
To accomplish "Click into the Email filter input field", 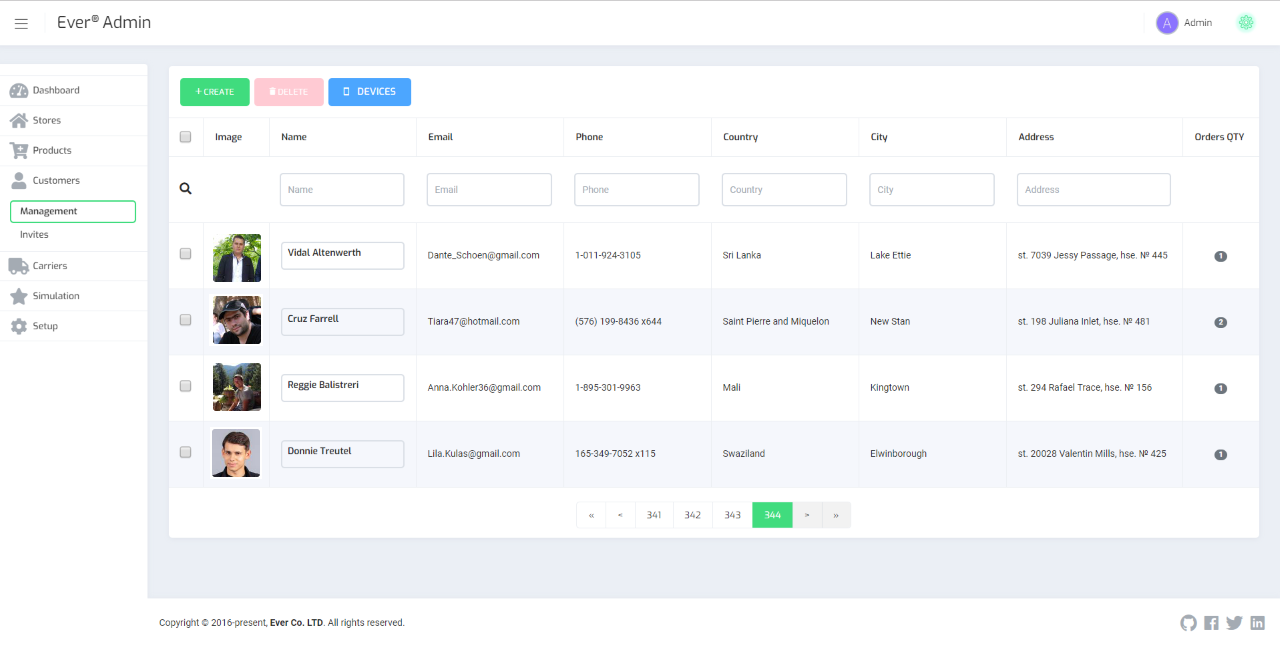I will [489, 189].
